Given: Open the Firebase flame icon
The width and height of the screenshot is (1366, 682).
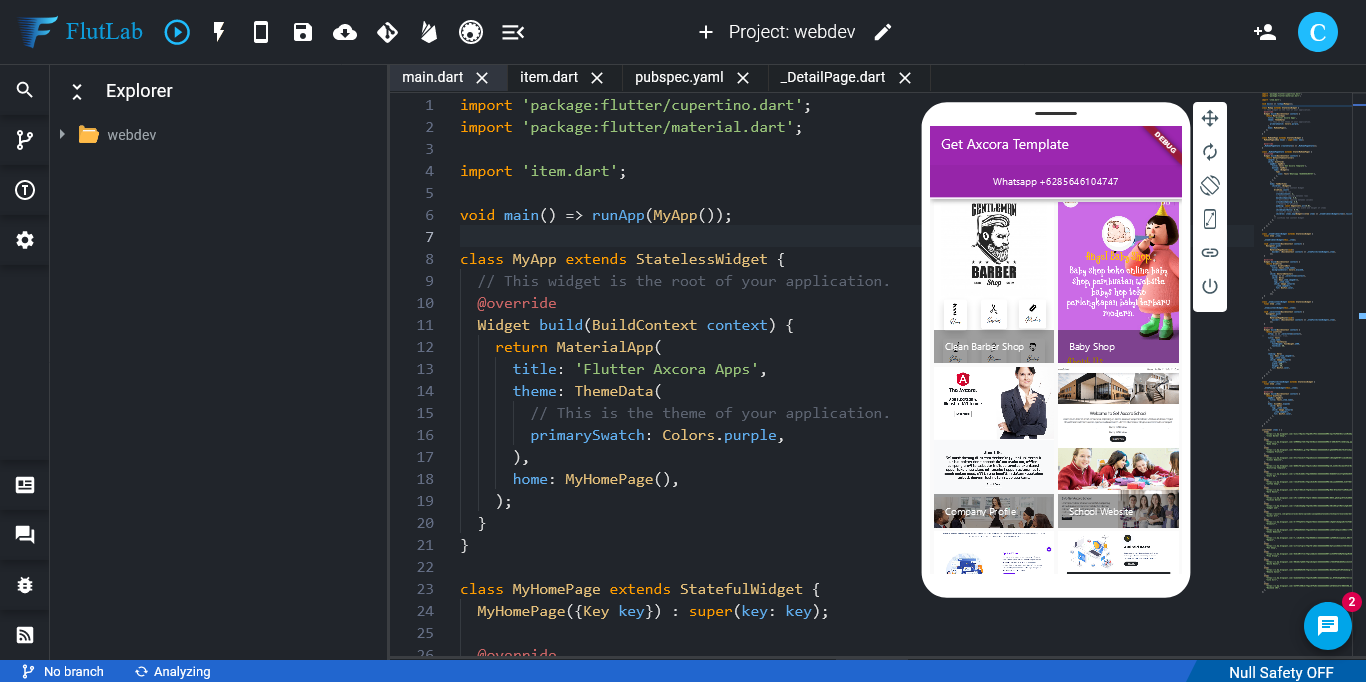Looking at the screenshot, I should (429, 32).
